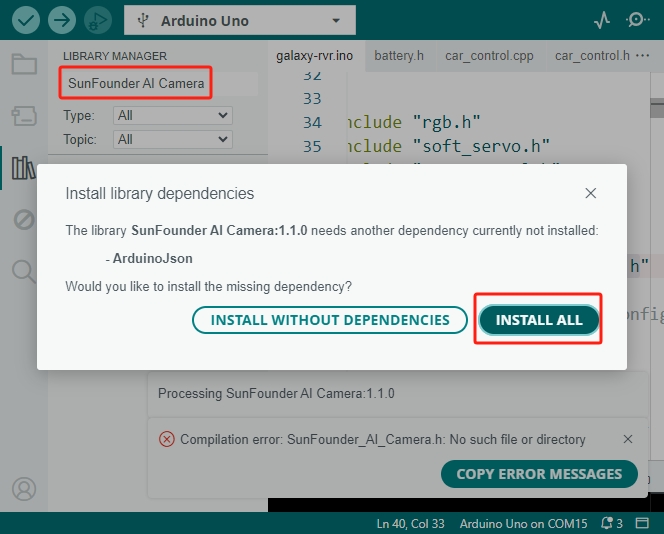The height and width of the screenshot is (534, 664).
Task: Select the Library Manager books icon
Action: pyautogui.click(x=23, y=168)
